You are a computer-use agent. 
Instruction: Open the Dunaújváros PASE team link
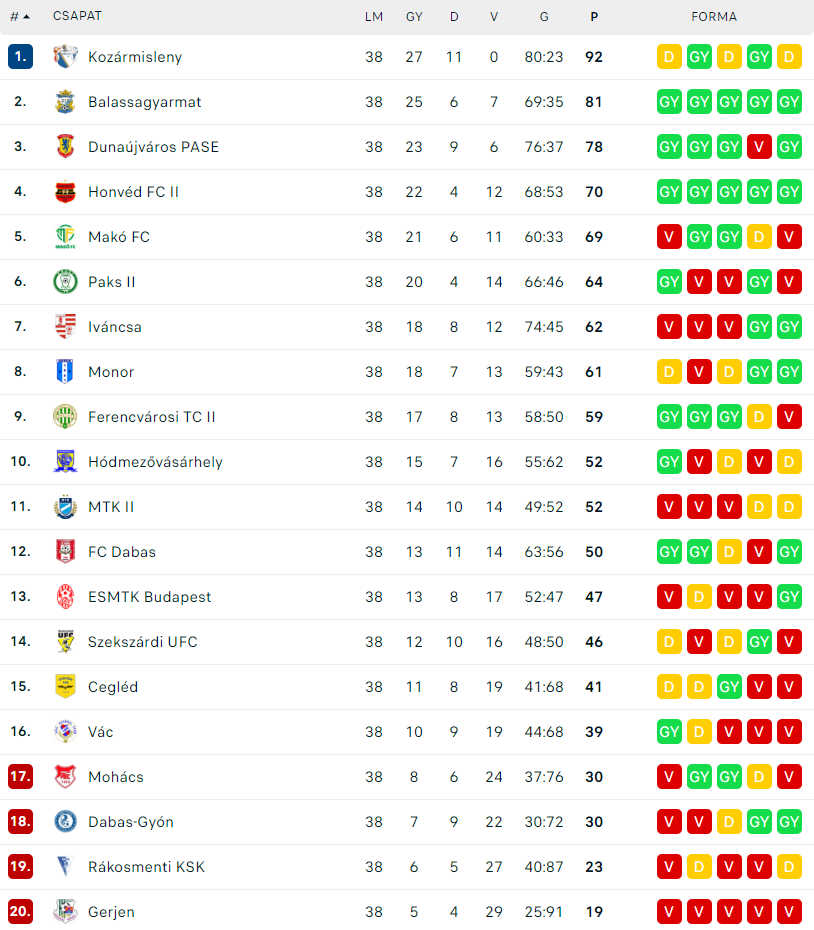pyautogui.click(x=154, y=147)
